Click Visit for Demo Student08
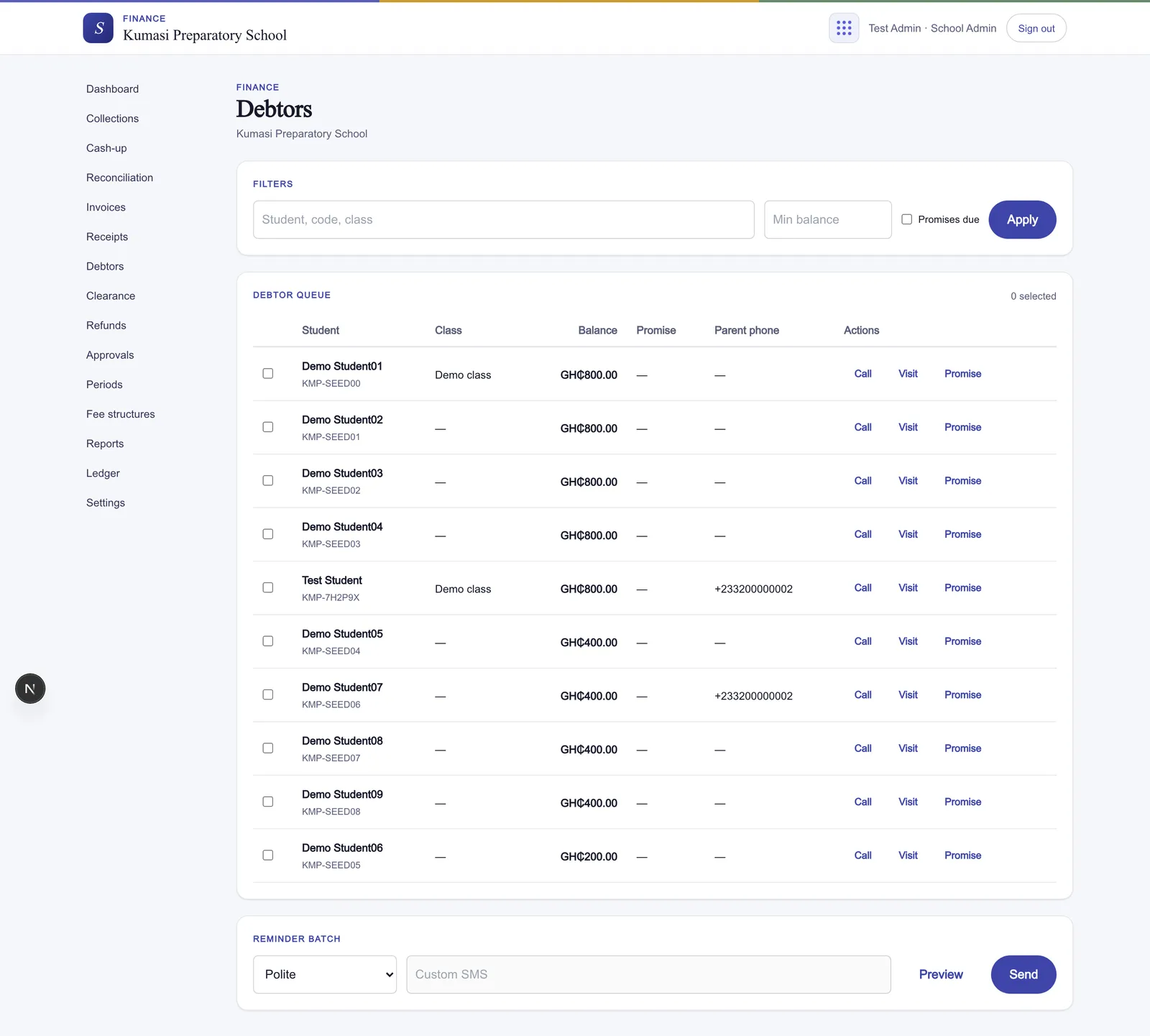 [x=908, y=748]
